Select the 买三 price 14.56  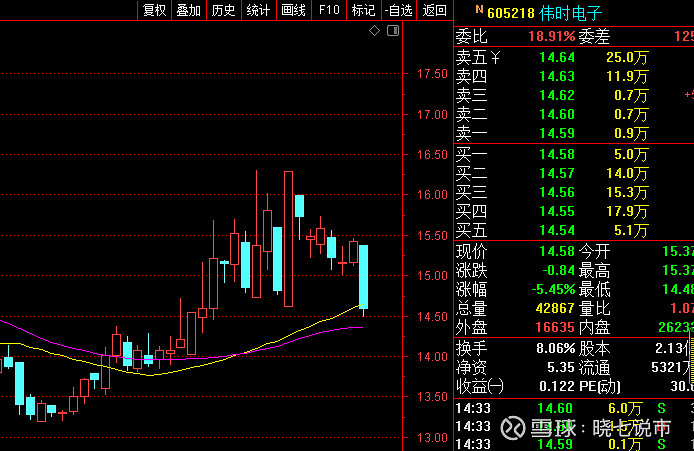(557, 192)
